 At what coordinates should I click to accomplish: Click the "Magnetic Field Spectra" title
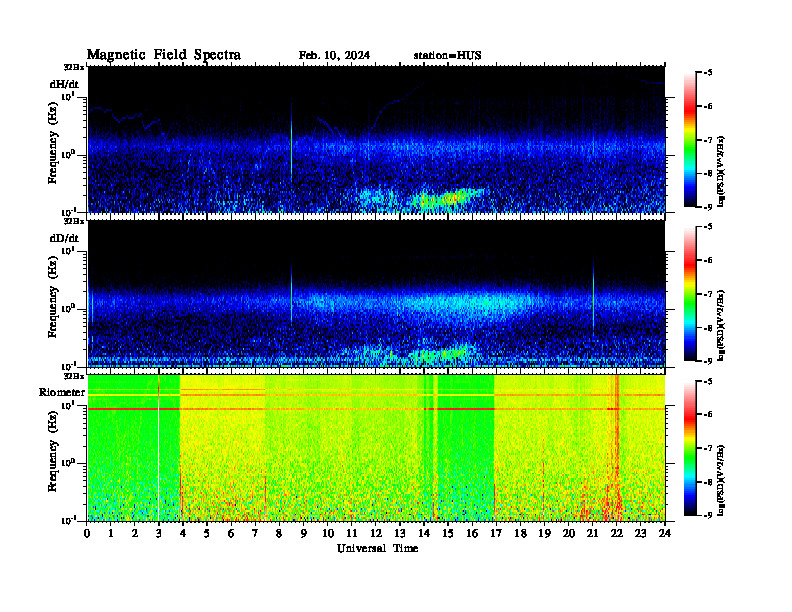pyautogui.click(x=164, y=55)
